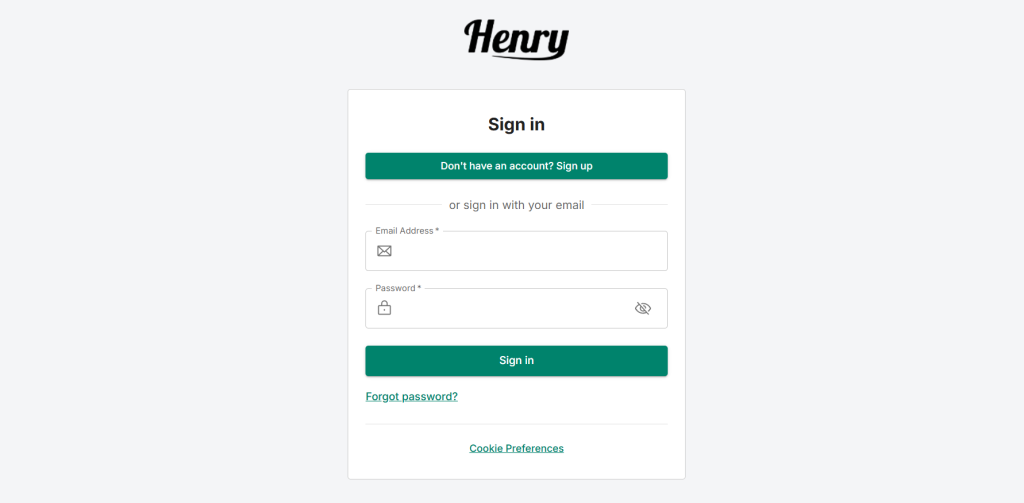Click the Henry logo at top

click(x=517, y=39)
